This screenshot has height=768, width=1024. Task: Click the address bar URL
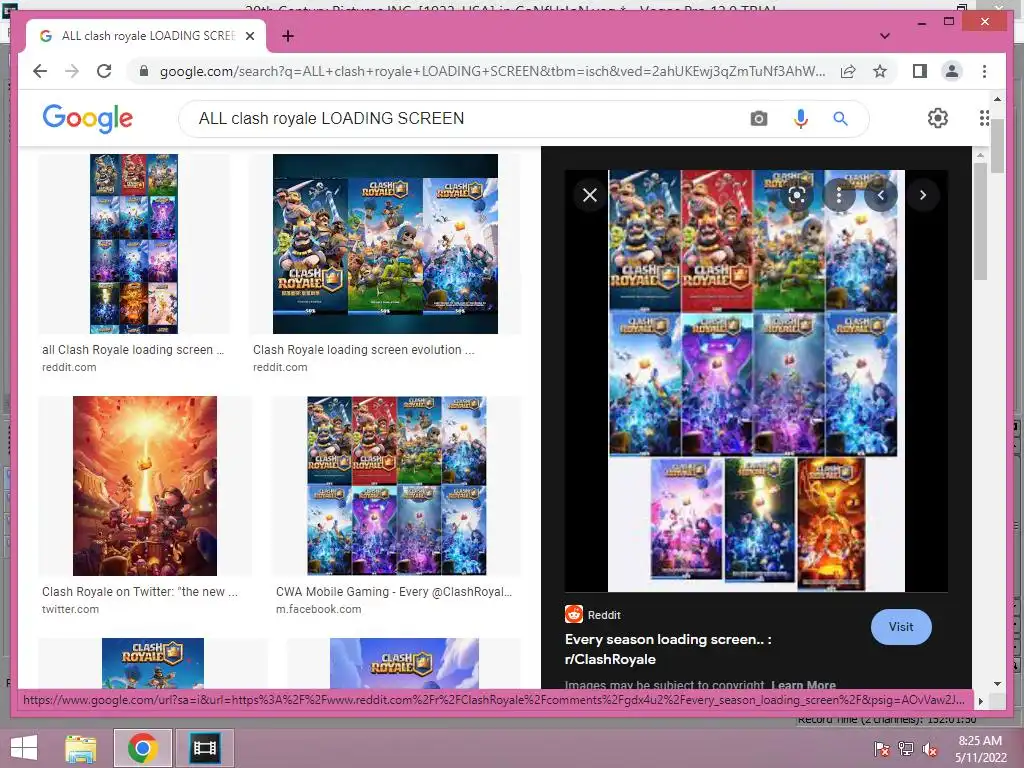click(x=492, y=71)
